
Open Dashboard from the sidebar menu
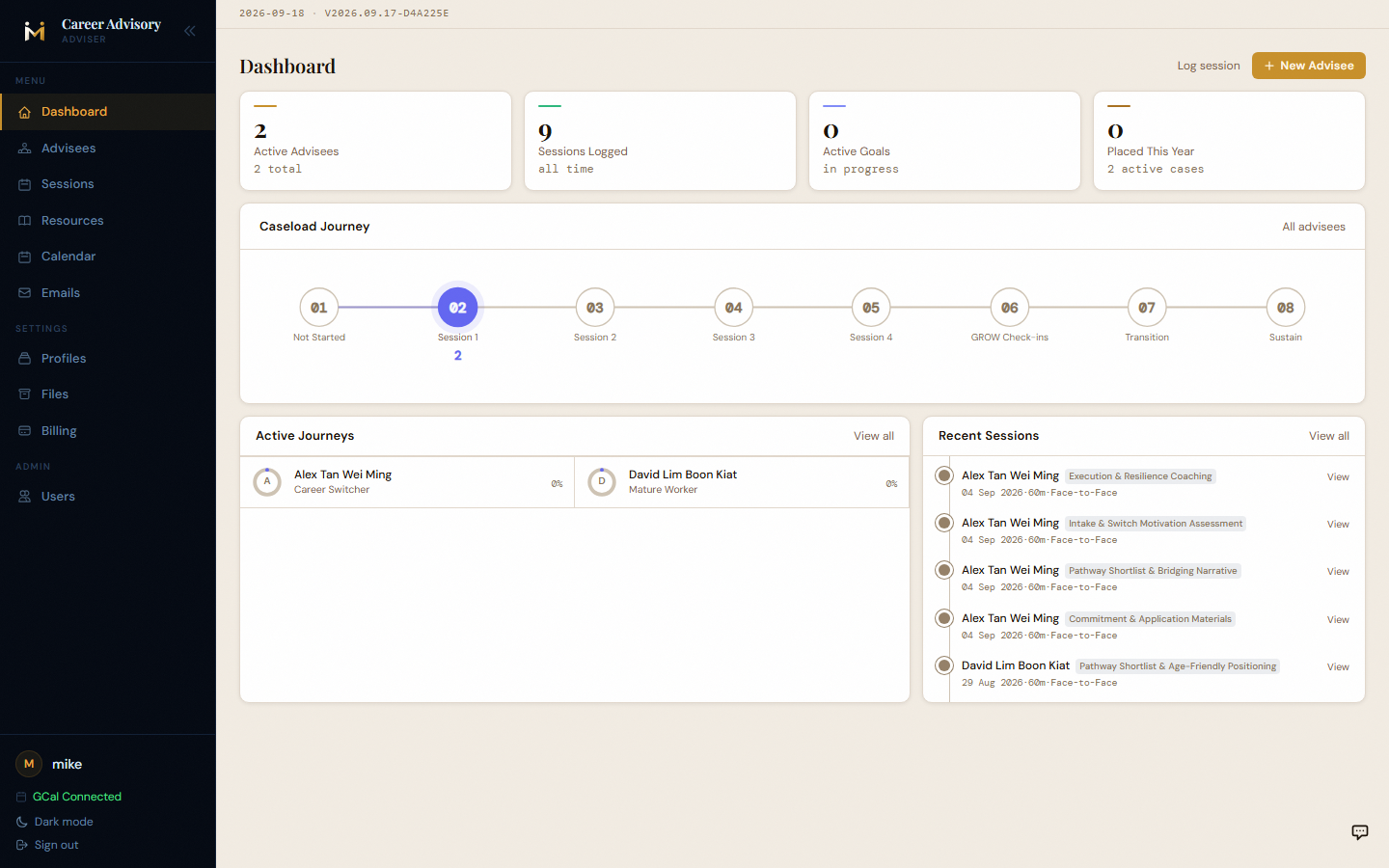pos(108,112)
